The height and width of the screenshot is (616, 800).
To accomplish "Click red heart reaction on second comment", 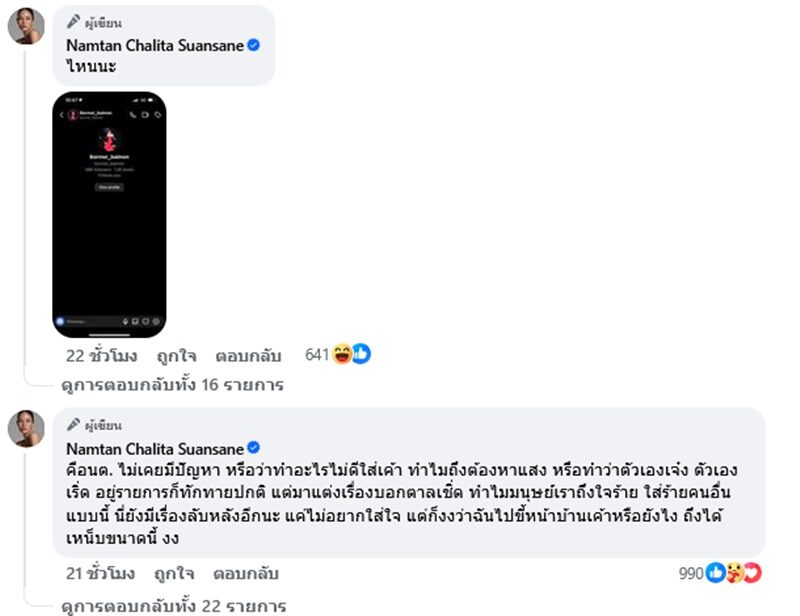I will (x=753, y=573).
